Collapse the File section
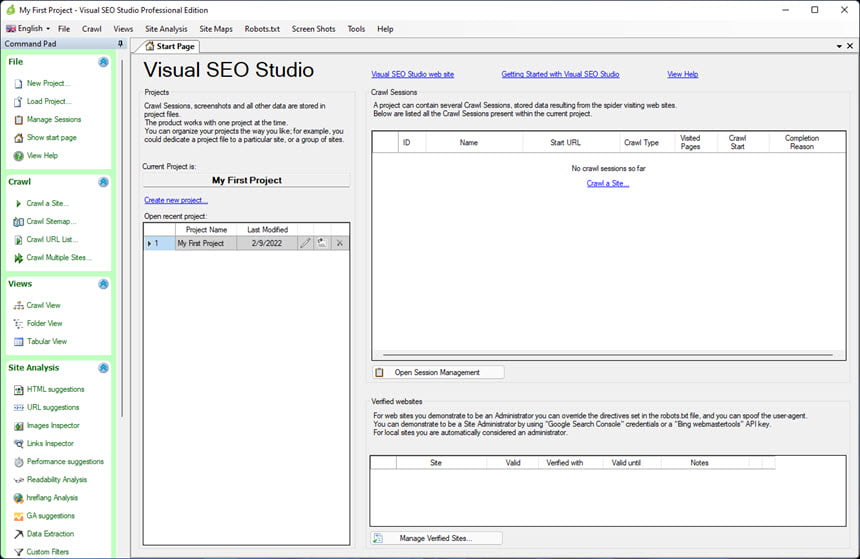 (103, 62)
